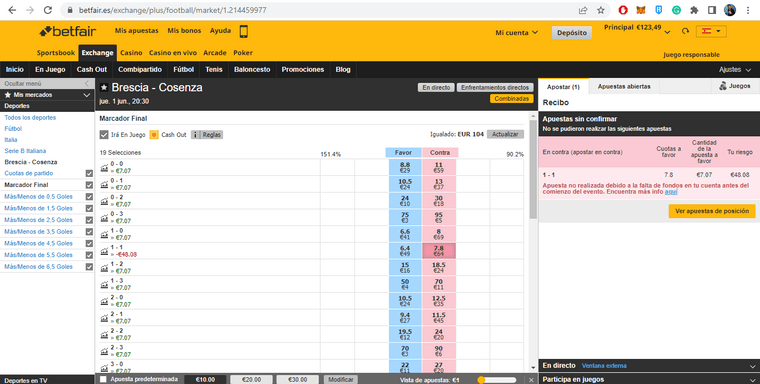The width and height of the screenshot is (760, 384).
Task: Click the Ver apuestas de posición button
Action: coord(712,211)
